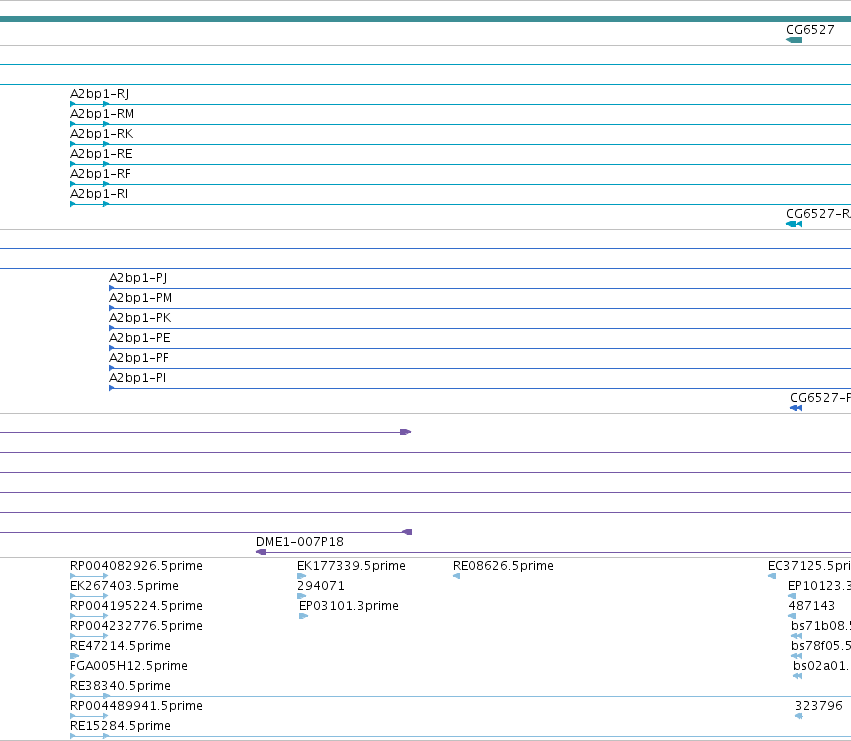Click feature 487143 label

[x=811, y=606]
